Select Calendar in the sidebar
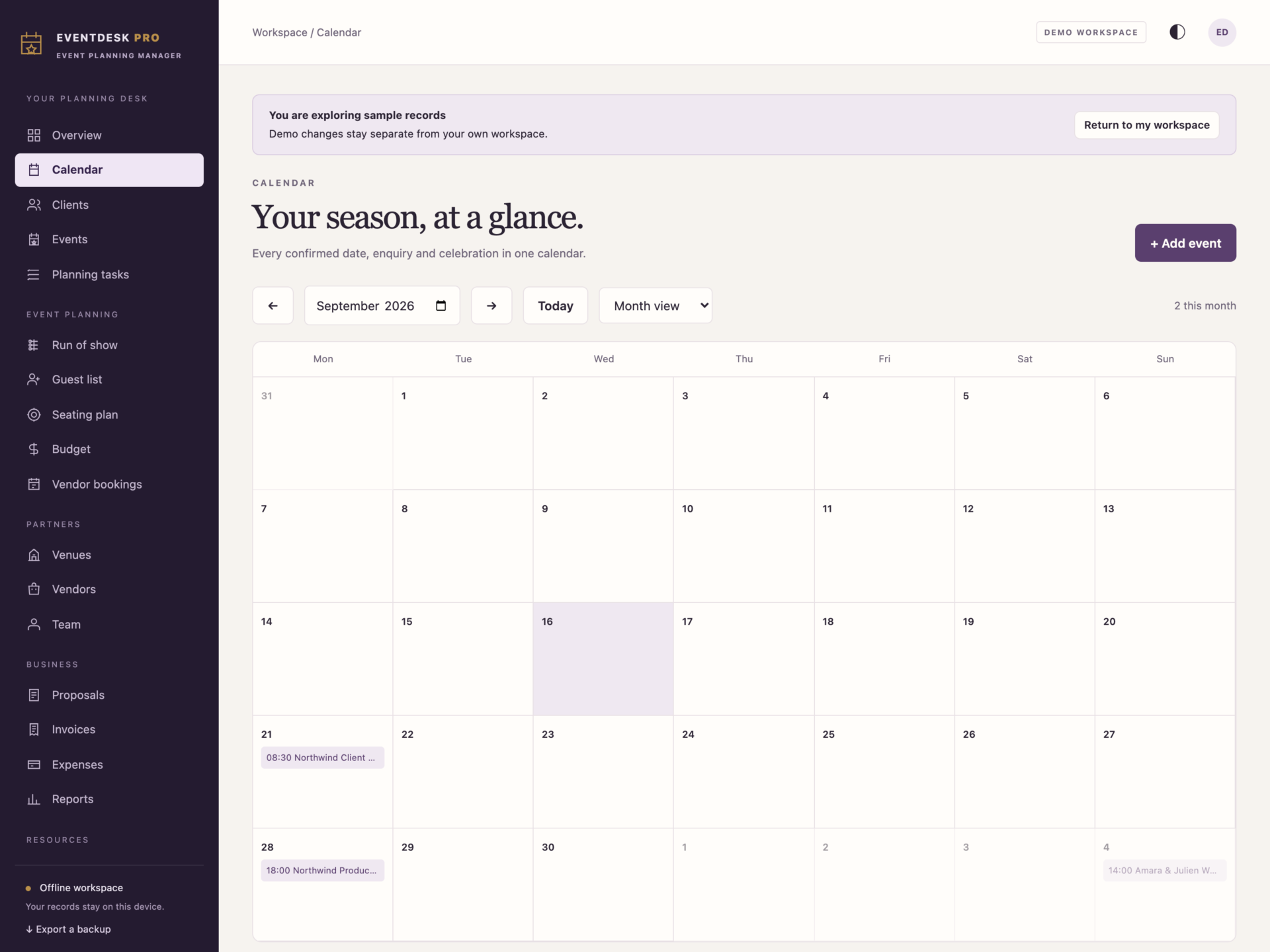Image resolution: width=1270 pixels, height=952 pixels. (109, 170)
